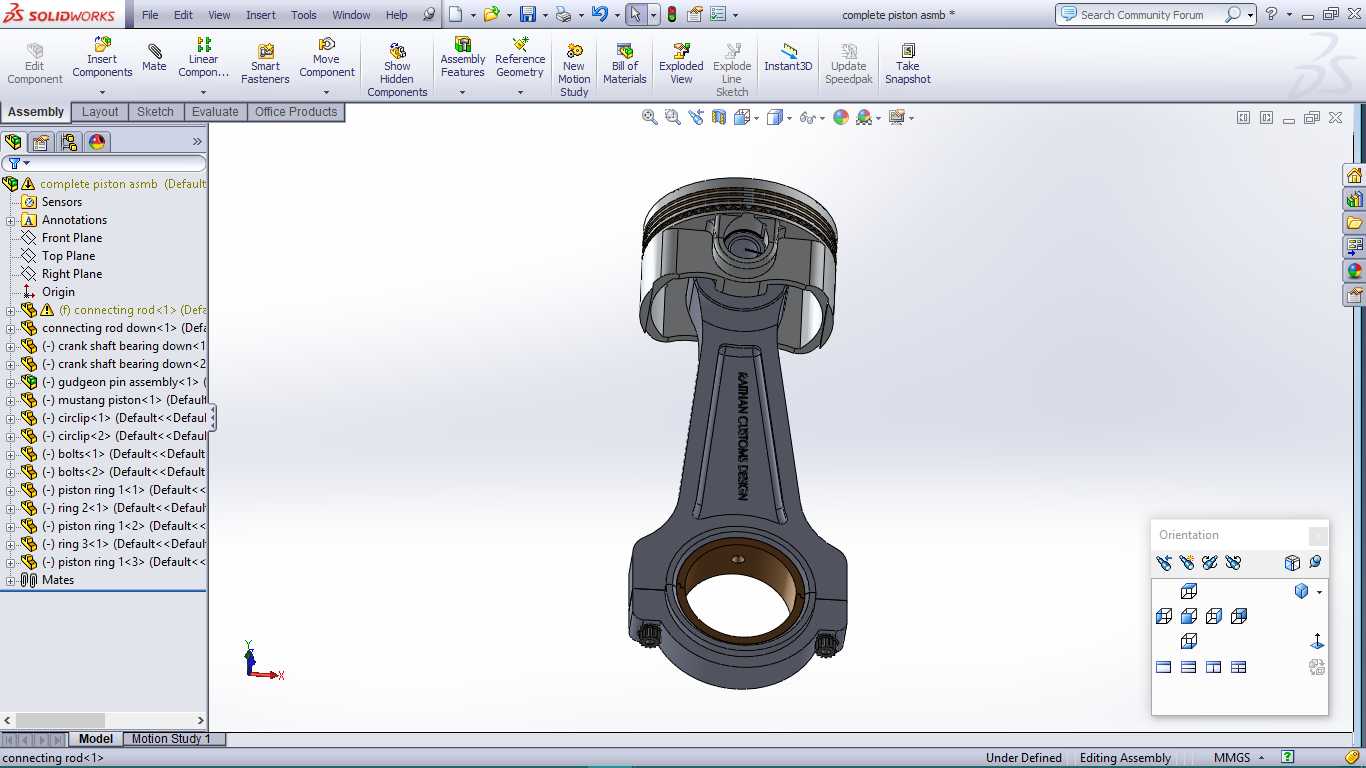
Task: Start a New Motion Study
Action: click(574, 70)
